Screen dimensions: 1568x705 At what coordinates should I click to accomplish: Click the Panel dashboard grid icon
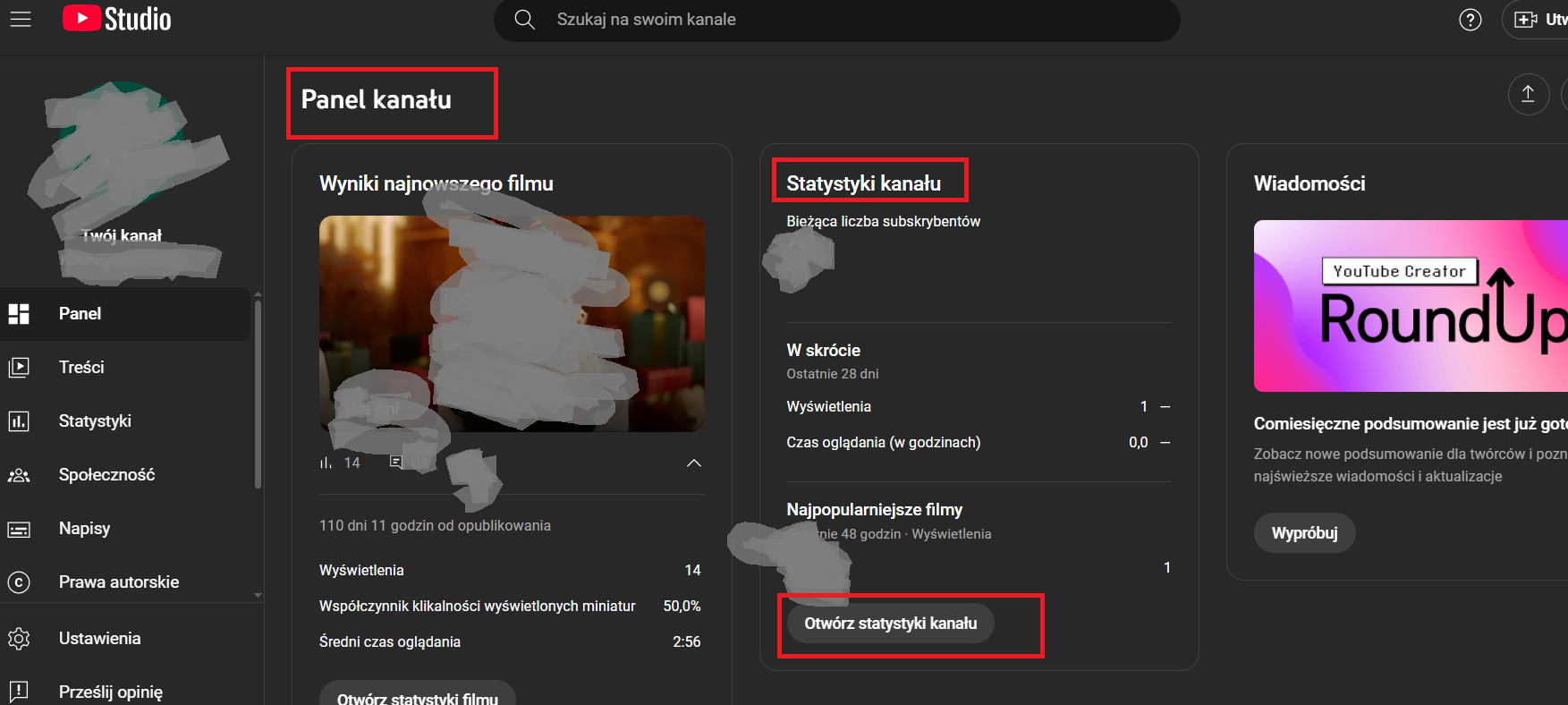pos(19,314)
